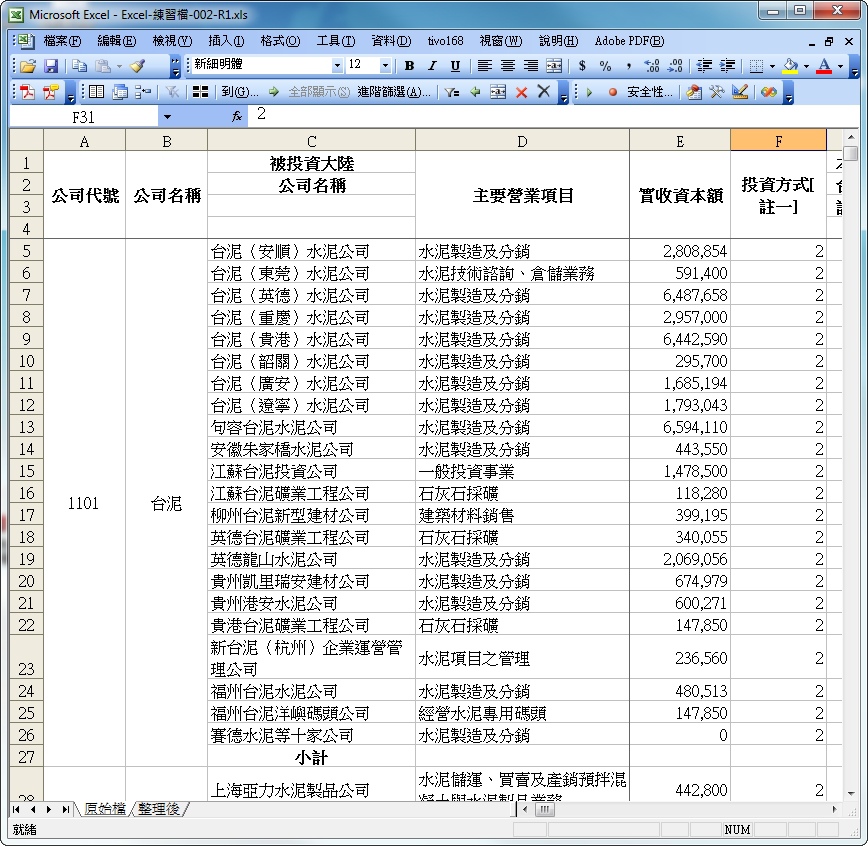The width and height of the screenshot is (868, 846).
Task: Apply Percent Style formatting
Action: (605, 66)
